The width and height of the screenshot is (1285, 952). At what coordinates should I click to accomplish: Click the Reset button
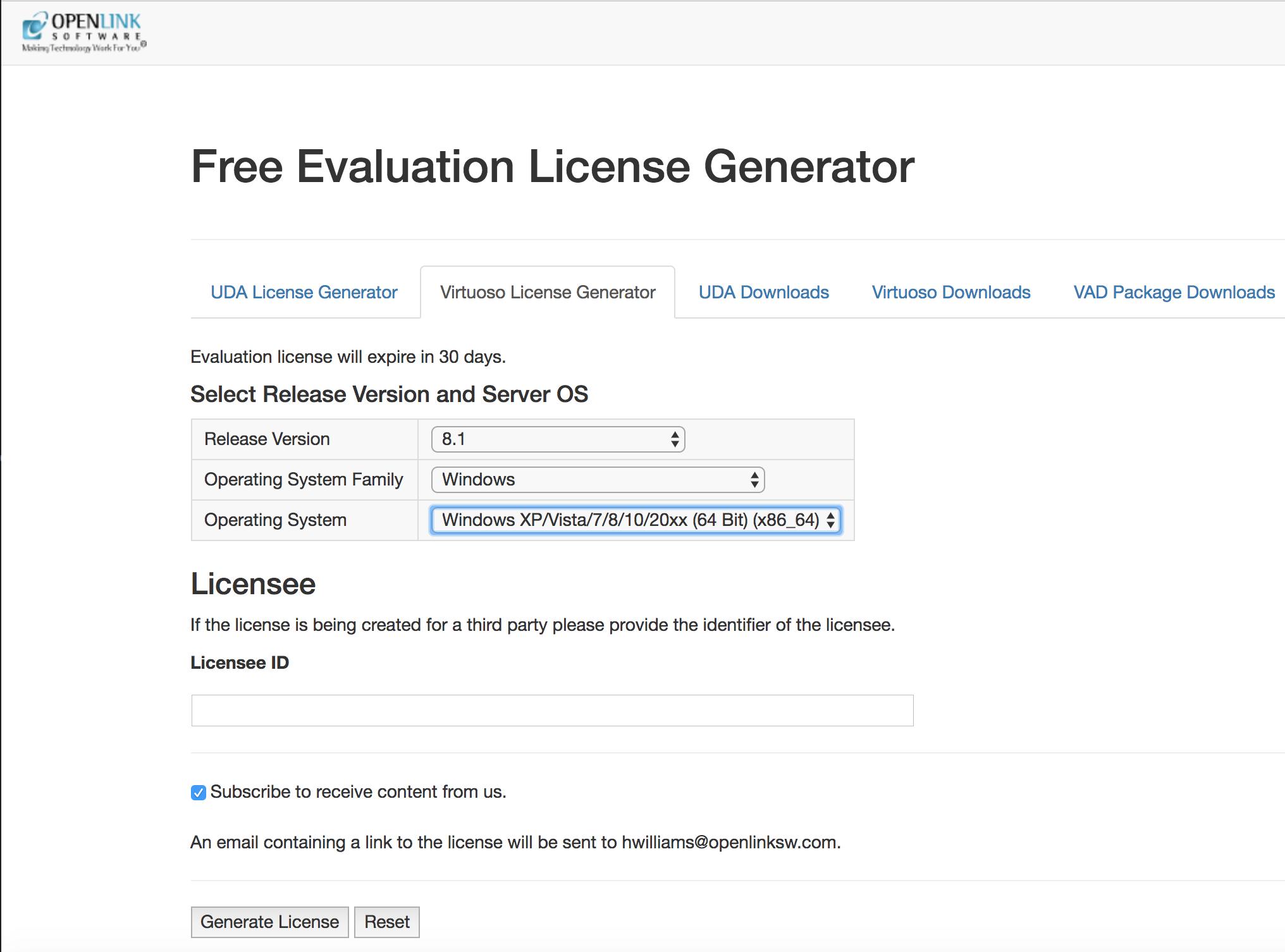point(387,922)
